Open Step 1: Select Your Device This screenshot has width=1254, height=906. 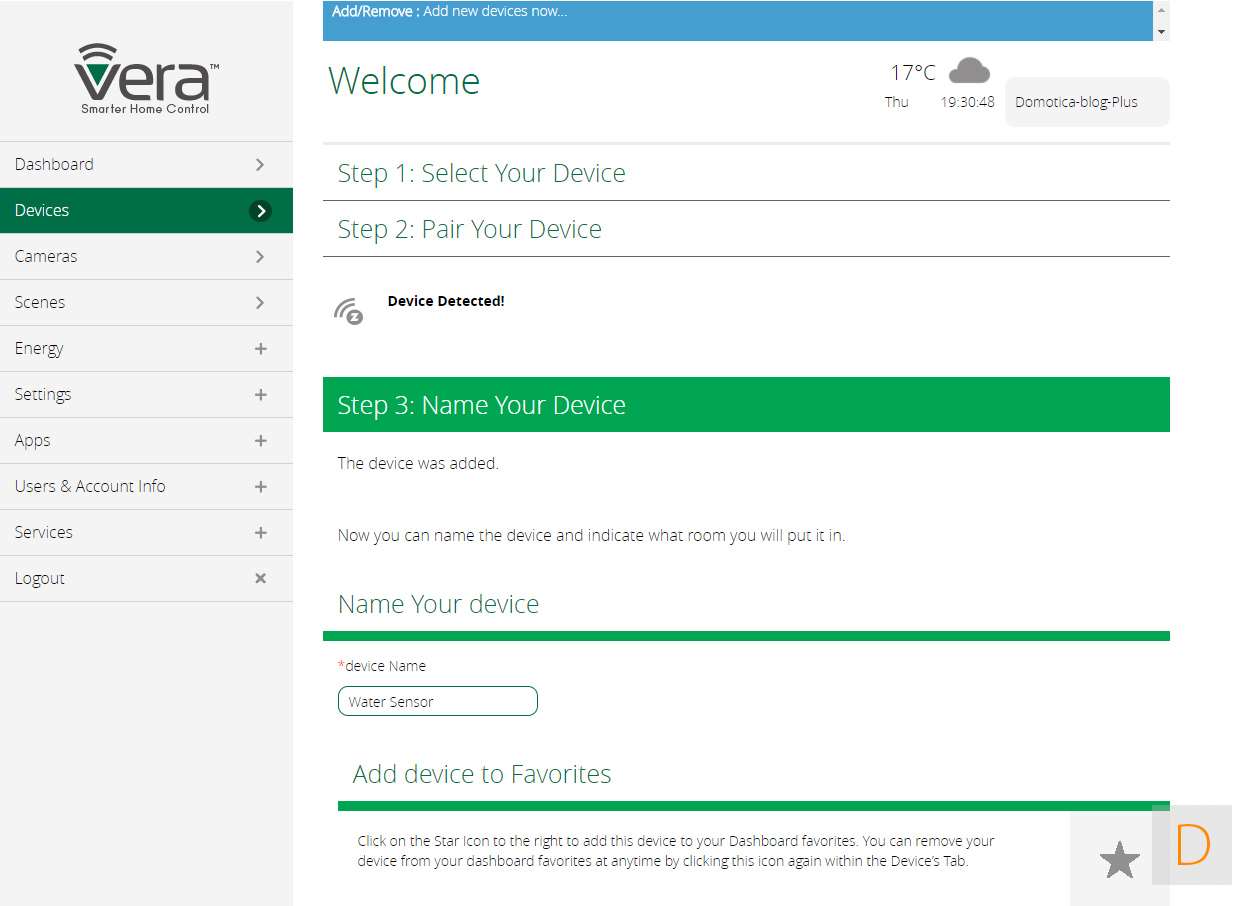tap(481, 173)
